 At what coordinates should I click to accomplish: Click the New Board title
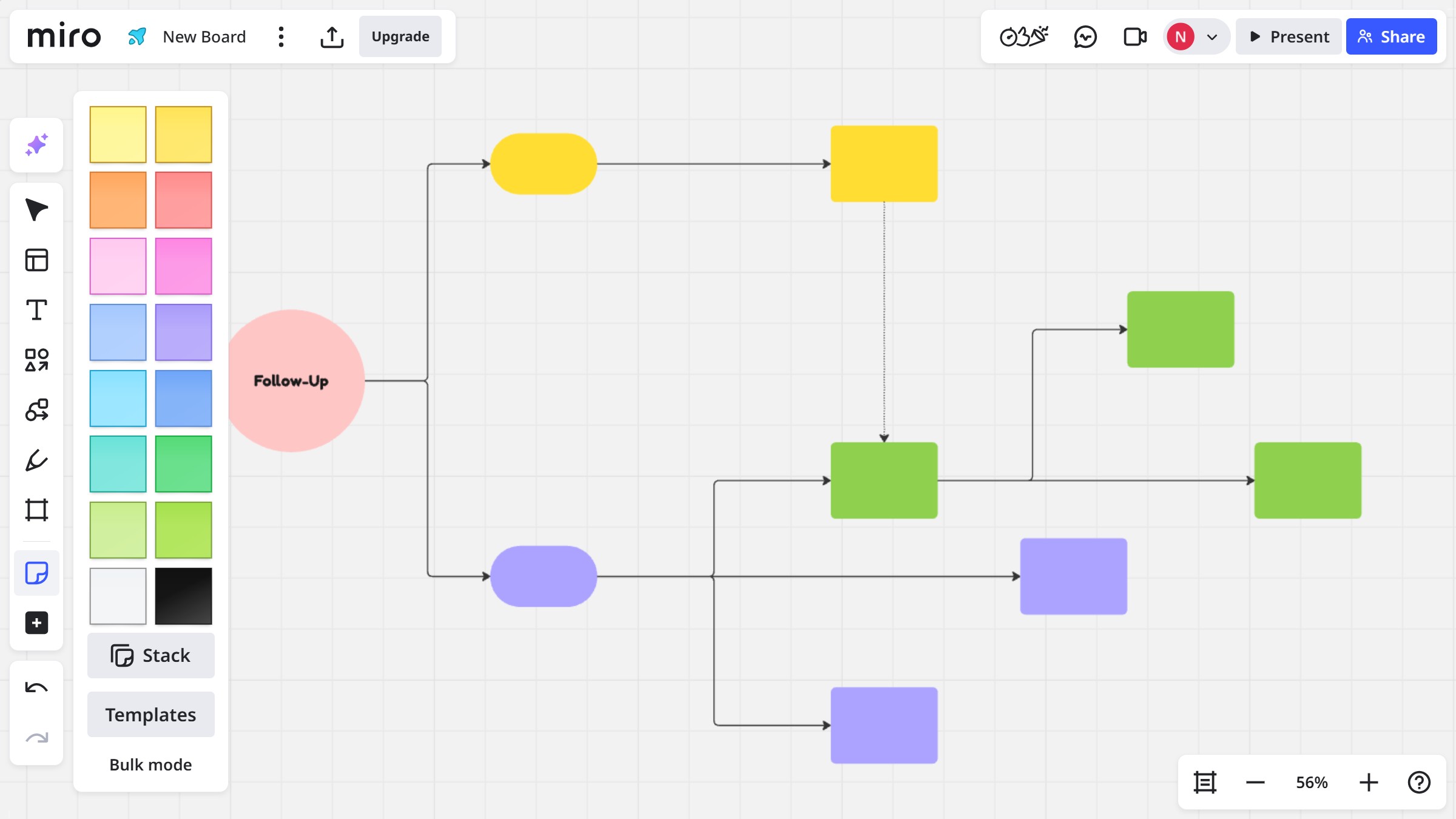pos(204,37)
